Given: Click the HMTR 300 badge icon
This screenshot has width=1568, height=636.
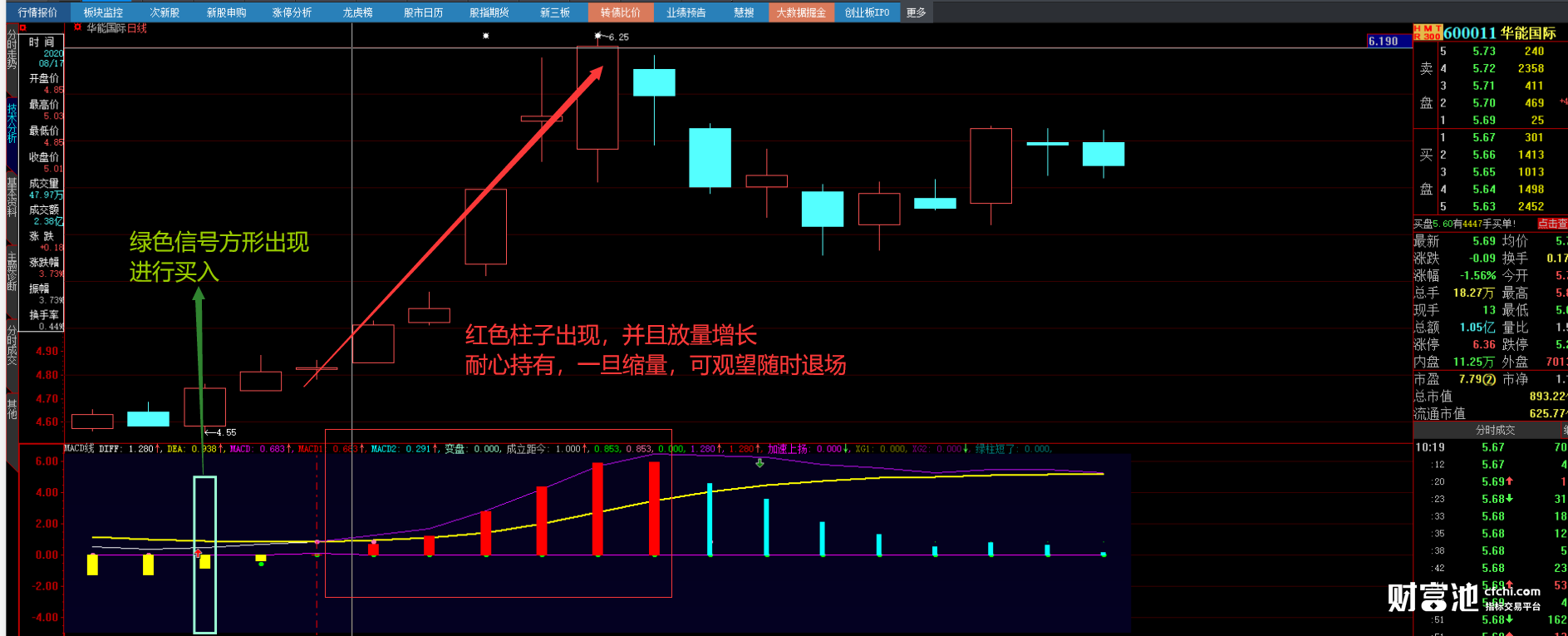Looking at the screenshot, I should click(1428, 32).
